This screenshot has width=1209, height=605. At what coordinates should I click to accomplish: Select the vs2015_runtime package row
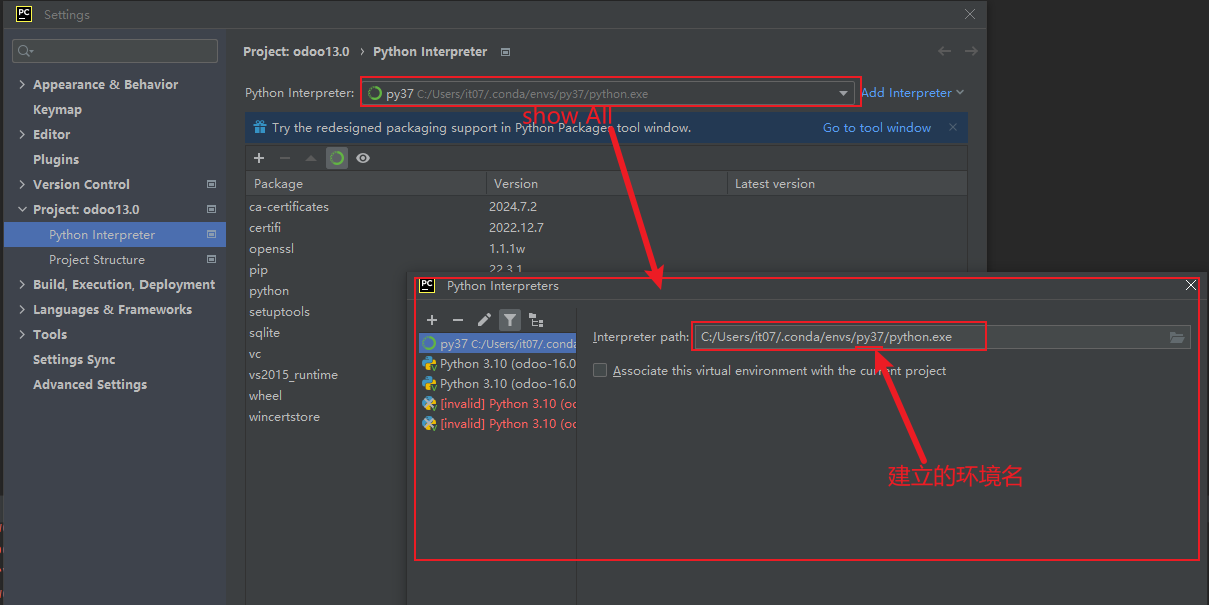(327, 374)
